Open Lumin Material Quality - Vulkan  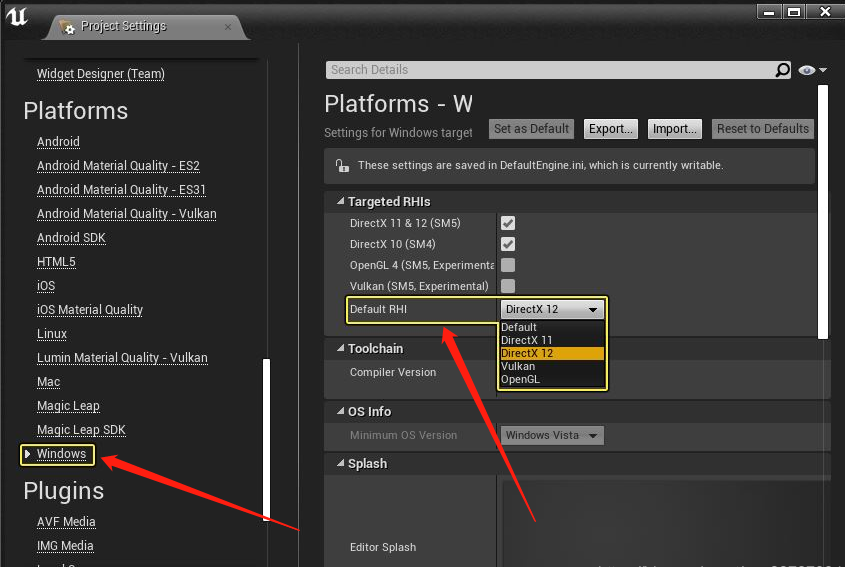tap(122, 357)
